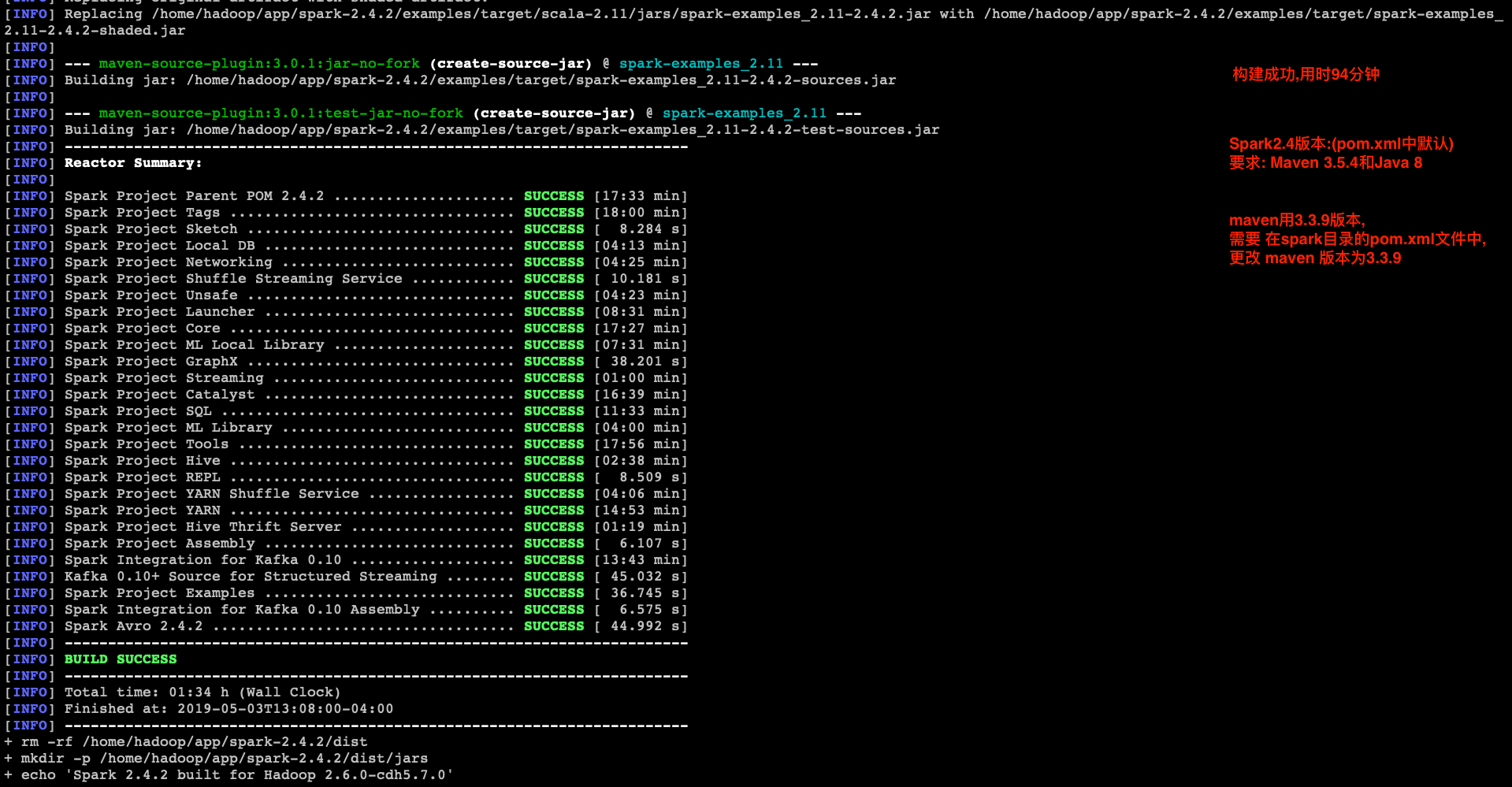The image size is (1512, 787).
Task: Click the red '构建成功,用时94分钟' annotation
Action: tap(1306, 75)
